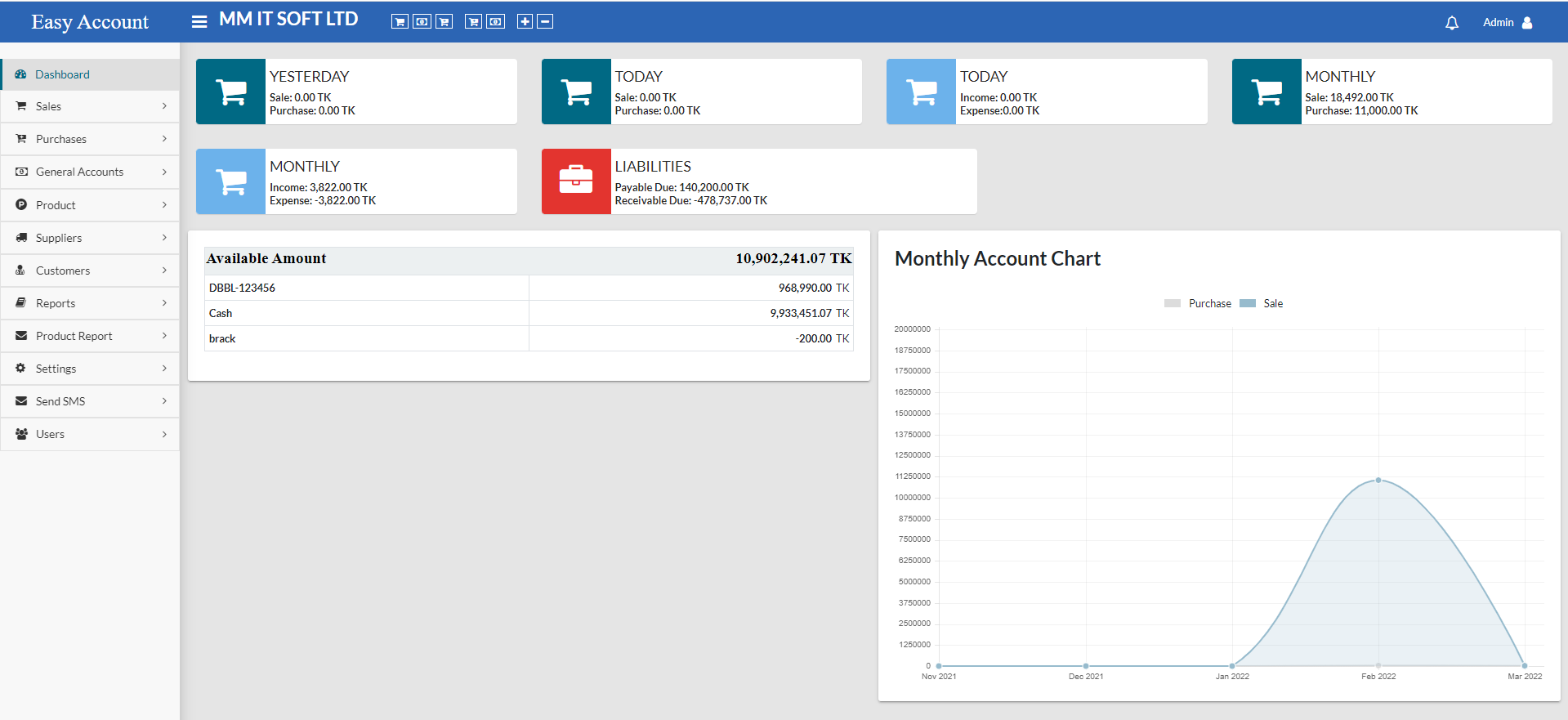Click the blue Sale legend color box
1568x720 pixels.
coord(1247,303)
